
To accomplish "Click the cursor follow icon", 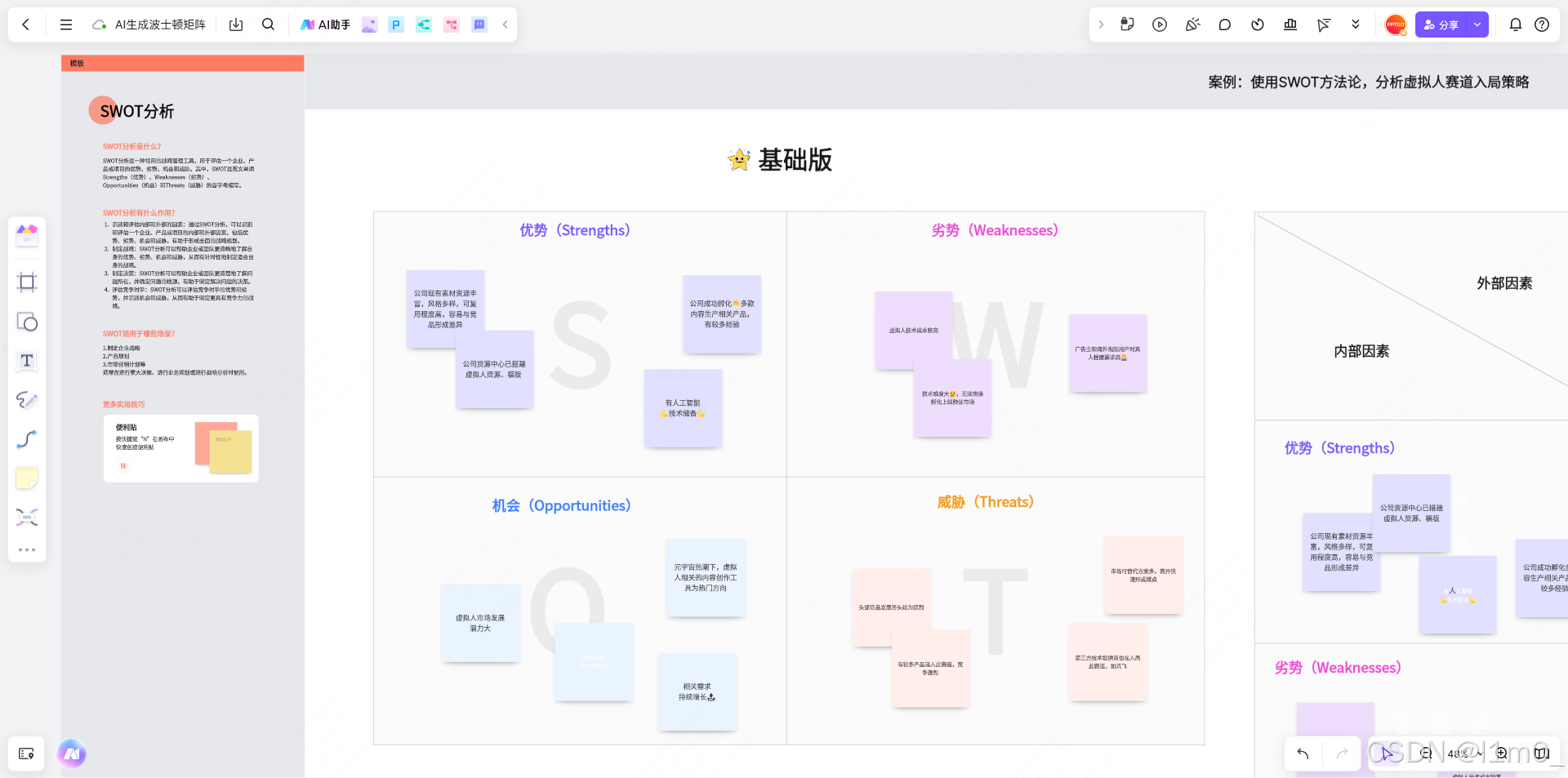I will coord(1323,24).
